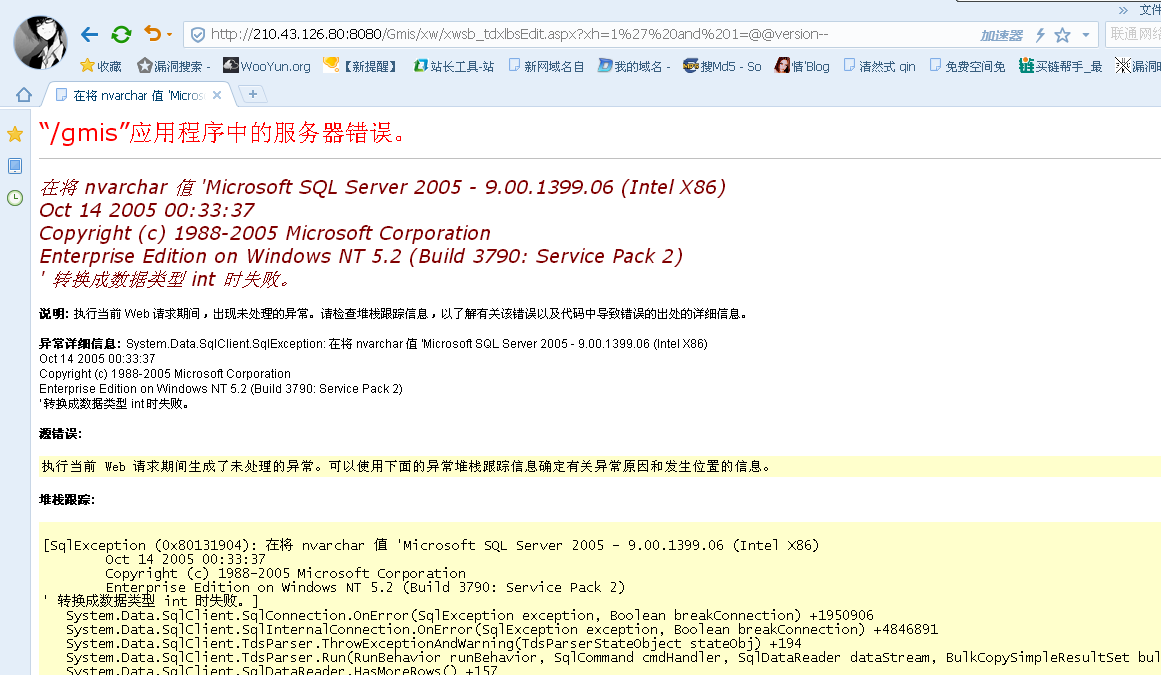Open the 【新提醒】 bookmark

pyautogui.click(x=361, y=66)
